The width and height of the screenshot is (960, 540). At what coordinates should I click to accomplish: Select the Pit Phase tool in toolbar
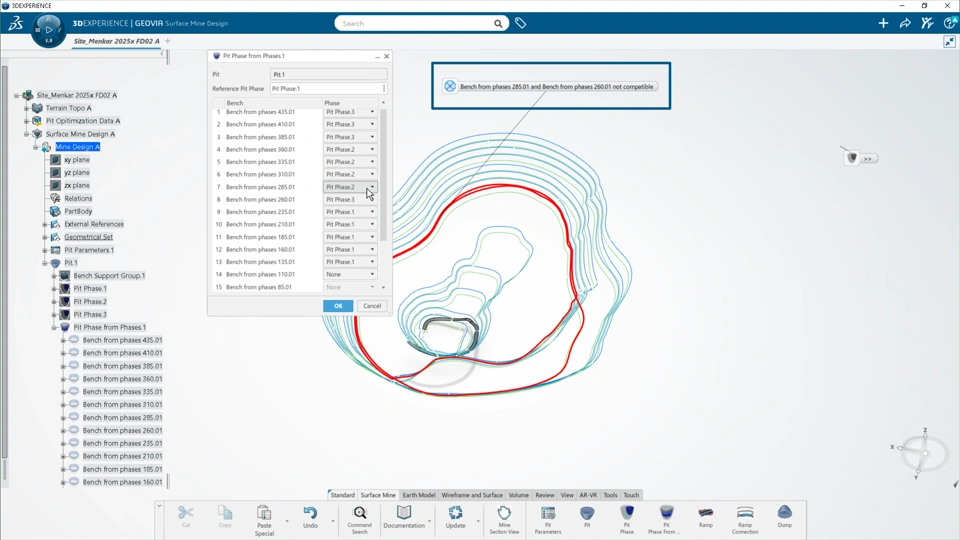point(627,520)
